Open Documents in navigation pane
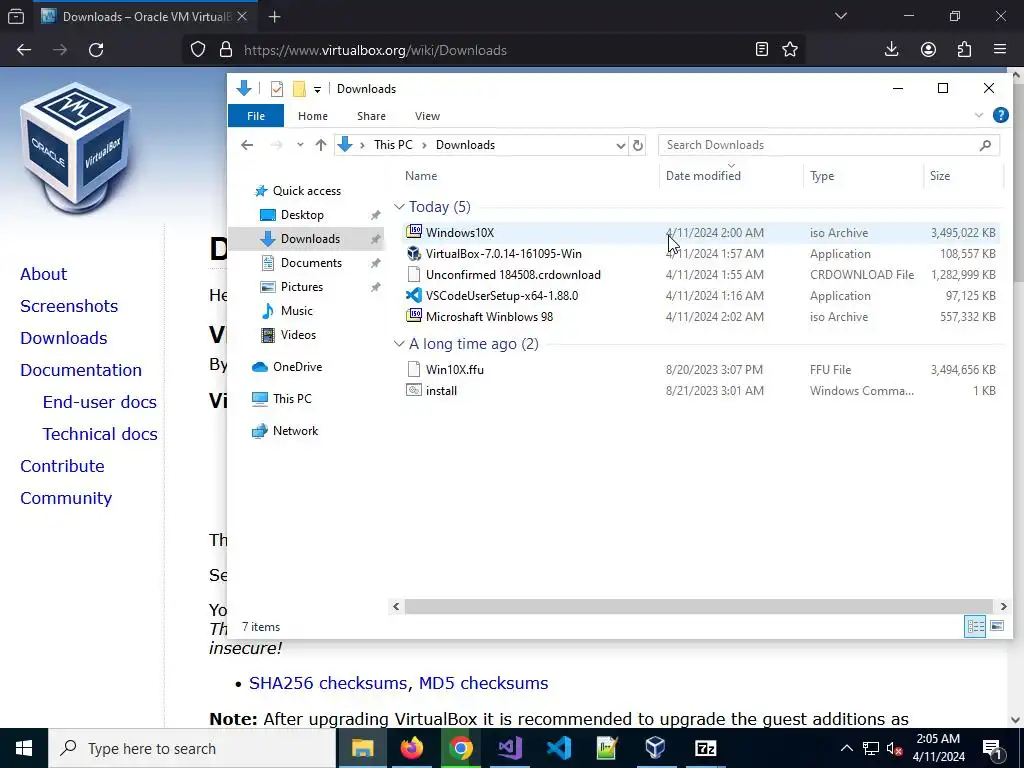Viewport: 1024px width, 768px height. [x=311, y=263]
